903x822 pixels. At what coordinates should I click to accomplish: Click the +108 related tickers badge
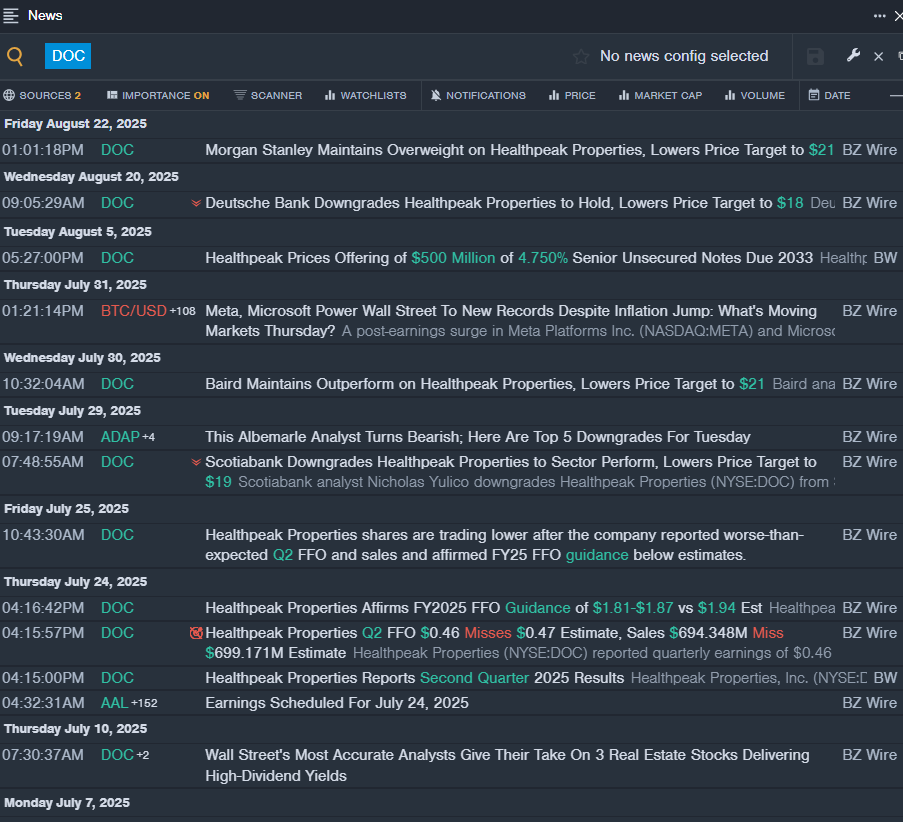[183, 311]
